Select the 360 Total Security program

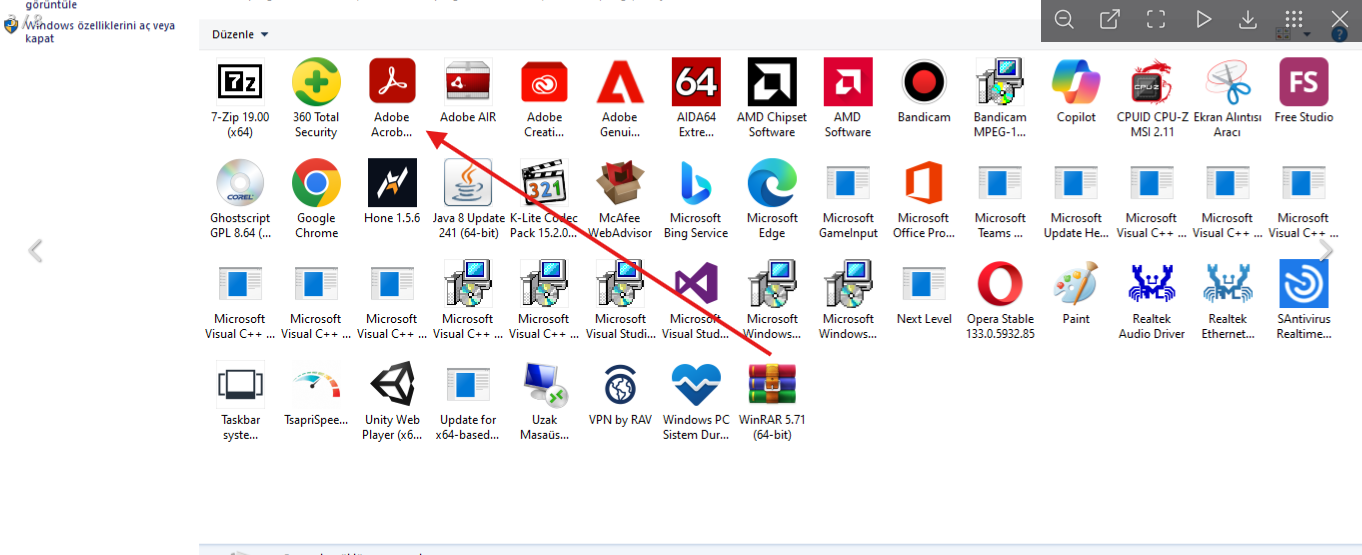[316, 82]
